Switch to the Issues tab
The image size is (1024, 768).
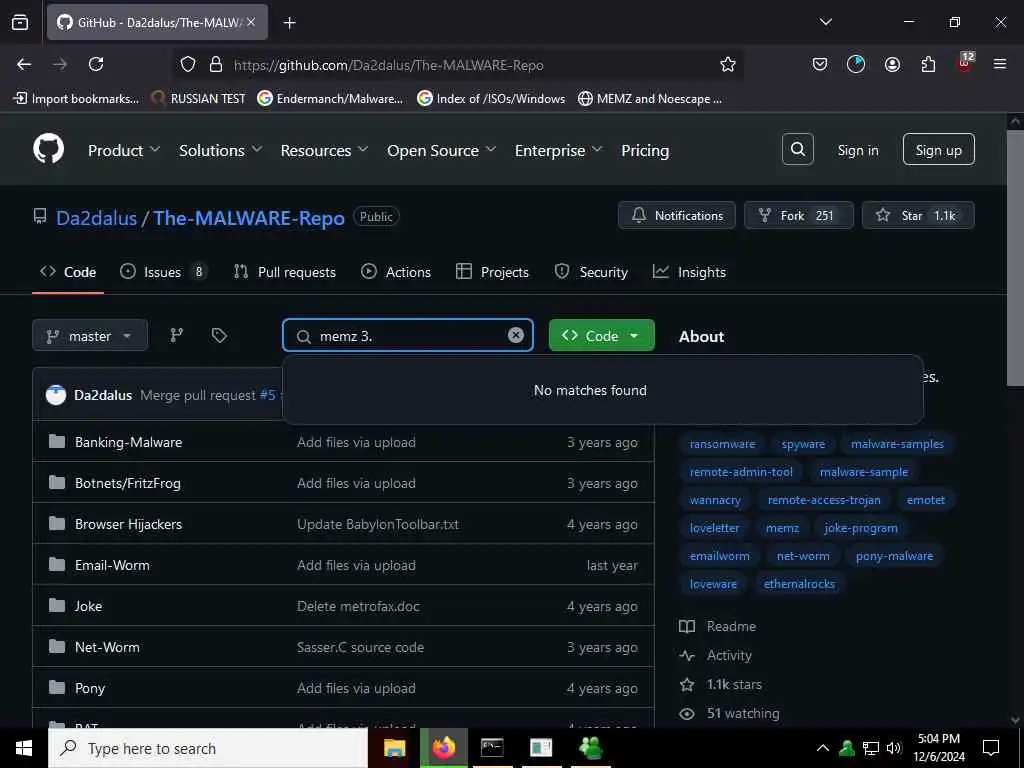pyautogui.click(x=163, y=272)
